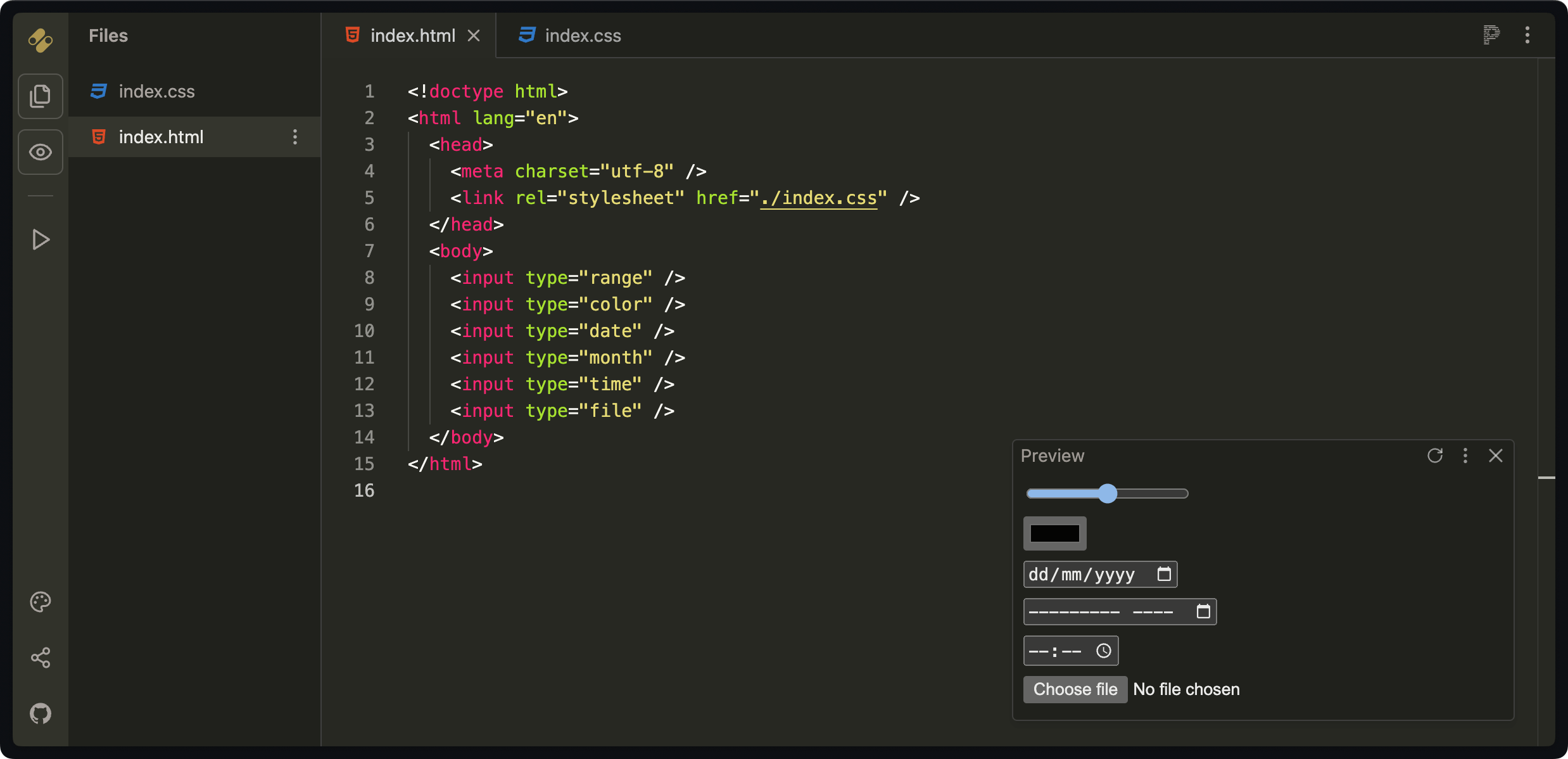
Task: Close the index.html tab
Action: click(x=474, y=35)
